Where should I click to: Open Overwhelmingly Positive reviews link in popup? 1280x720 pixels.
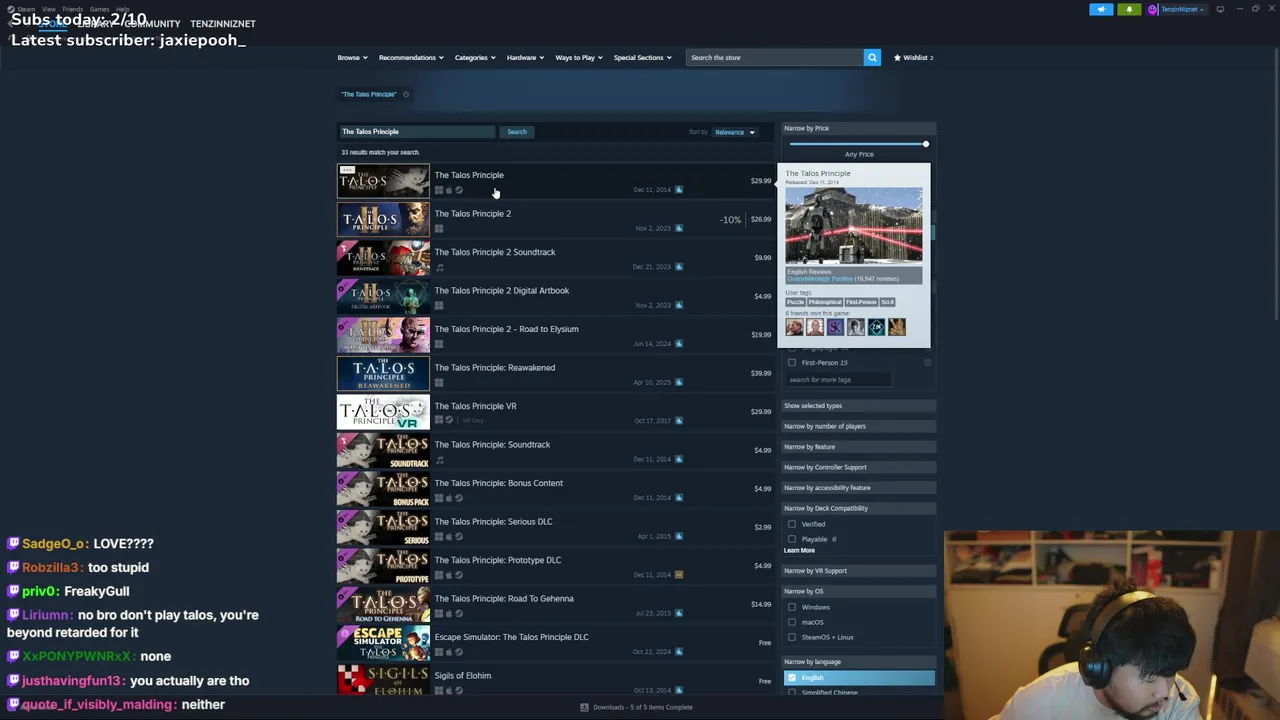pyautogui.click(x=820, y=279)
